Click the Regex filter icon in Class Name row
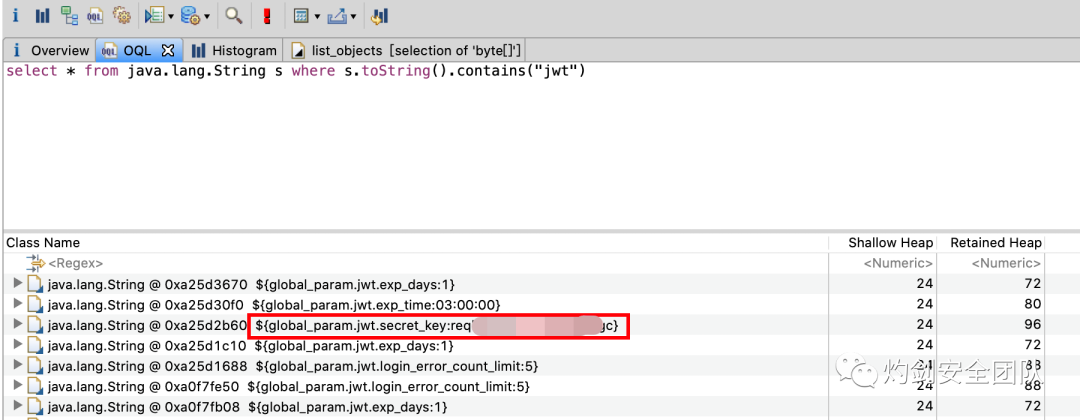This screenshot has height=420, width=1080. (34, 263)
